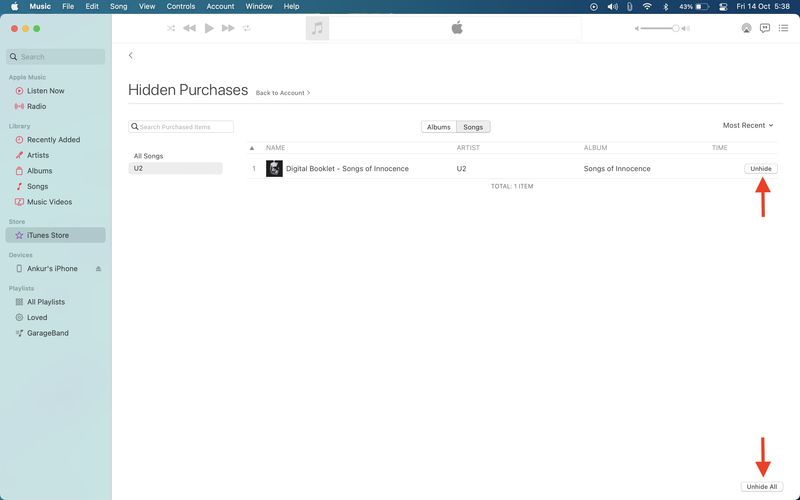Viewport: 800px width, 500px height.
Task: Sort by the TIME column header
Action: pos(719,147)
